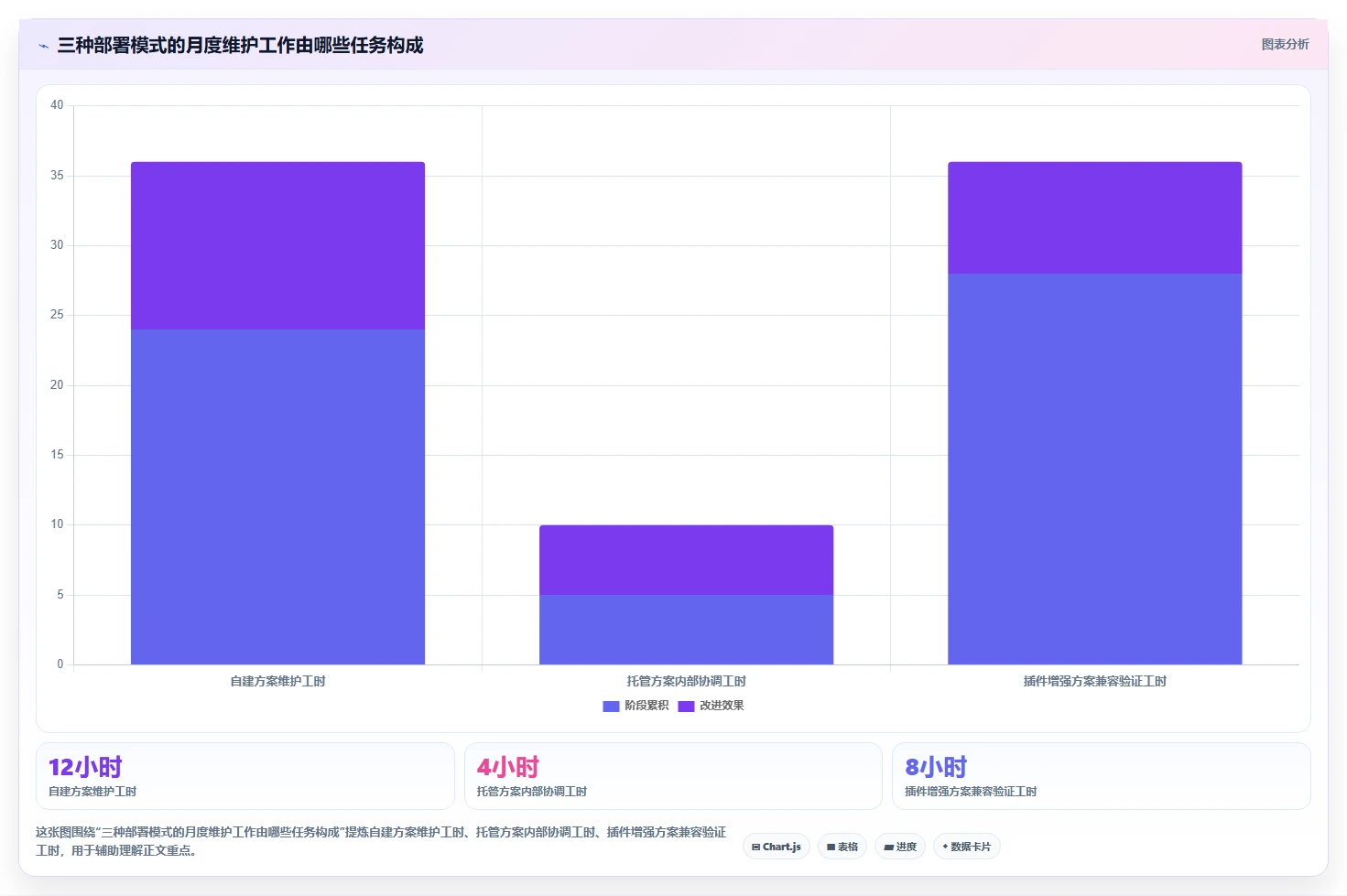Image resolution: width=1347 pixels, height=896 pixels.
Task: Click the icon inside the 表格 chip
Action: pyautogui.click(x=831, y=847)
